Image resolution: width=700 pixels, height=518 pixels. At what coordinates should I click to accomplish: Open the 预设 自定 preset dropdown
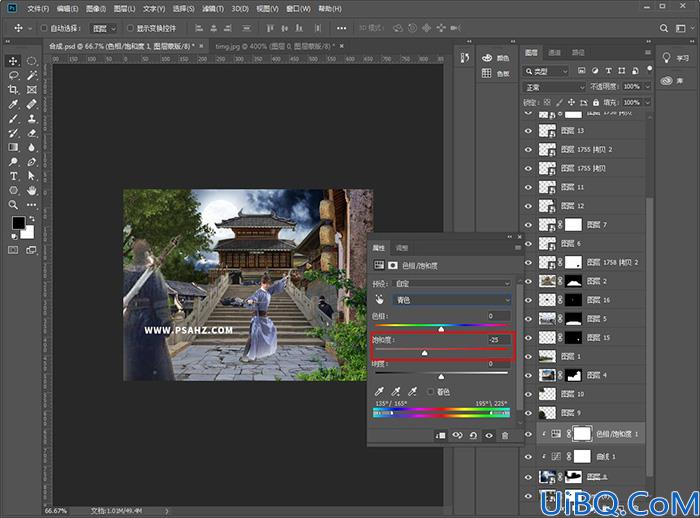[x=451, y=284]
